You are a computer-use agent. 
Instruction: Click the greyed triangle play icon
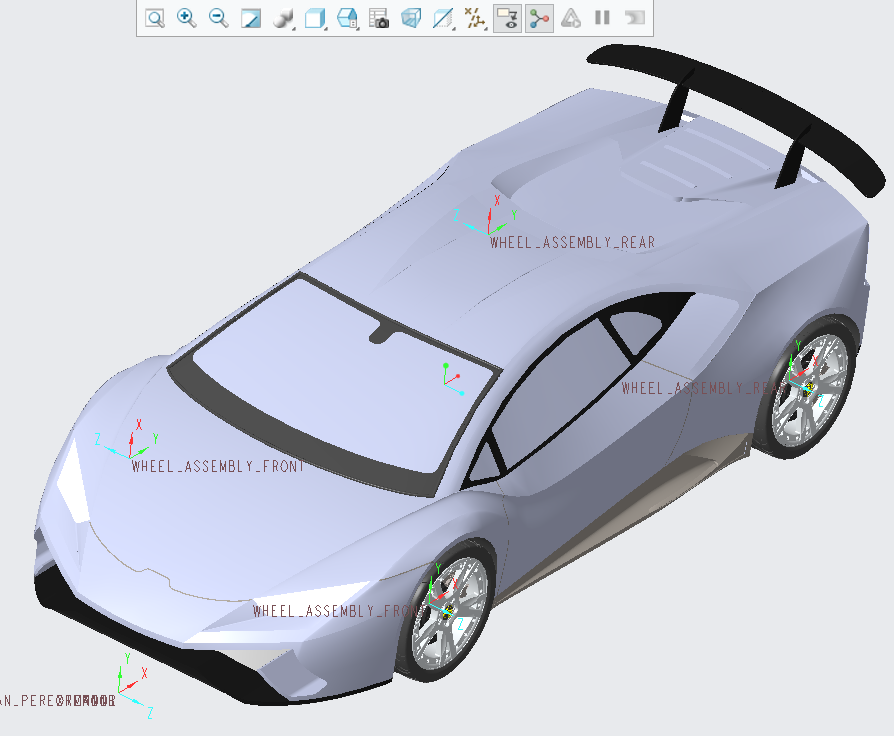[571, 18]
